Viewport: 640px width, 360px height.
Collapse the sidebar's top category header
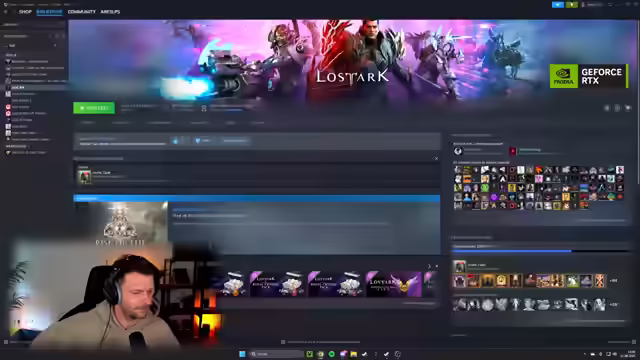pos(11,55)
